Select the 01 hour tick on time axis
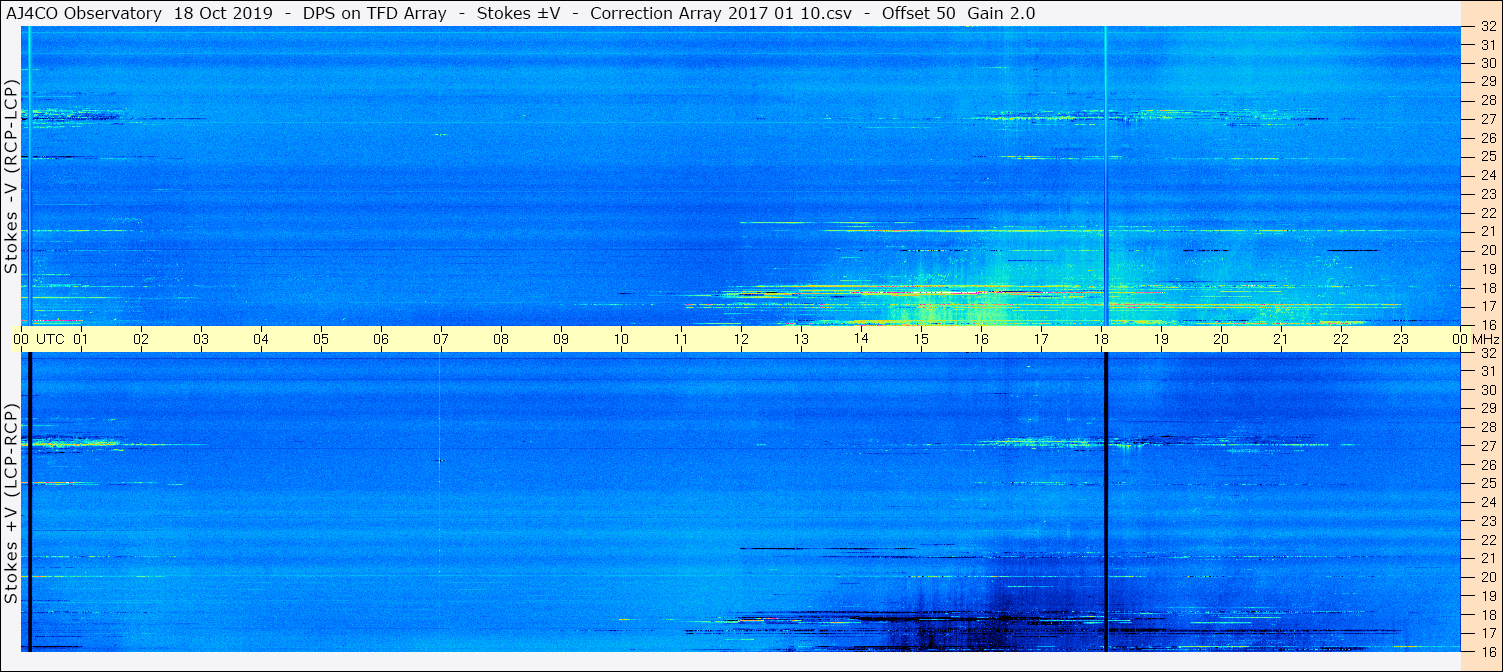This screenshot has width=1503, height=672. (x=81, y=339)
